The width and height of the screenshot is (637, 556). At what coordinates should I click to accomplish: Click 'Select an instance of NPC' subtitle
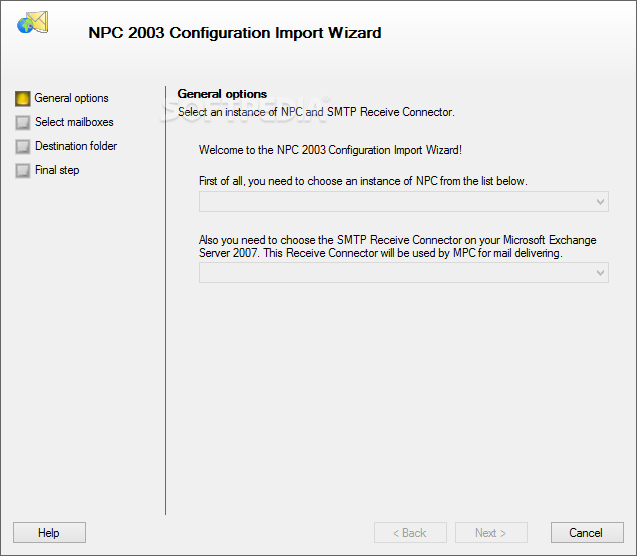[316, 112]
